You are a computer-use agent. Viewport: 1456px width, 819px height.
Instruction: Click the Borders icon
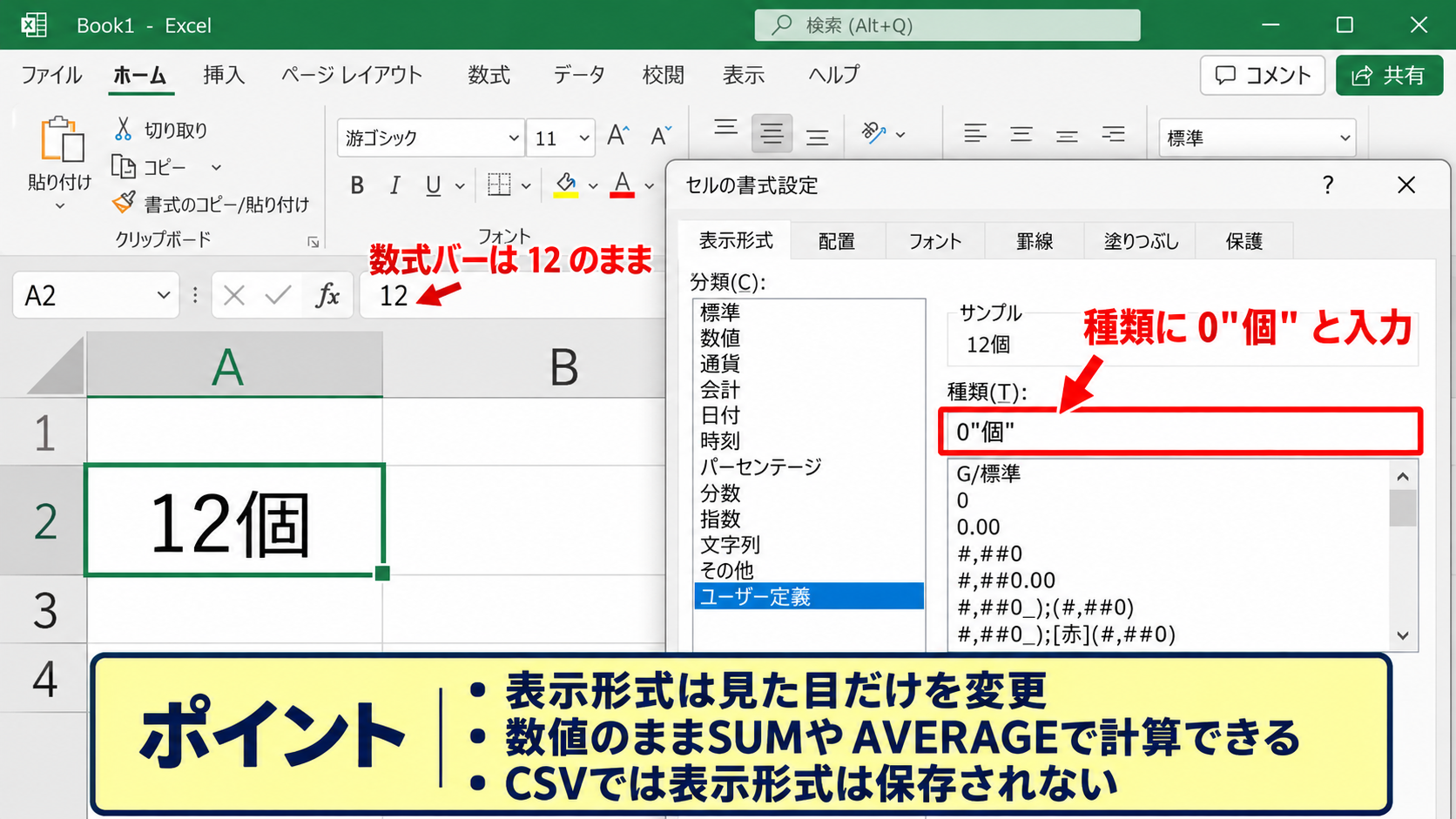[x=499, y=185]
